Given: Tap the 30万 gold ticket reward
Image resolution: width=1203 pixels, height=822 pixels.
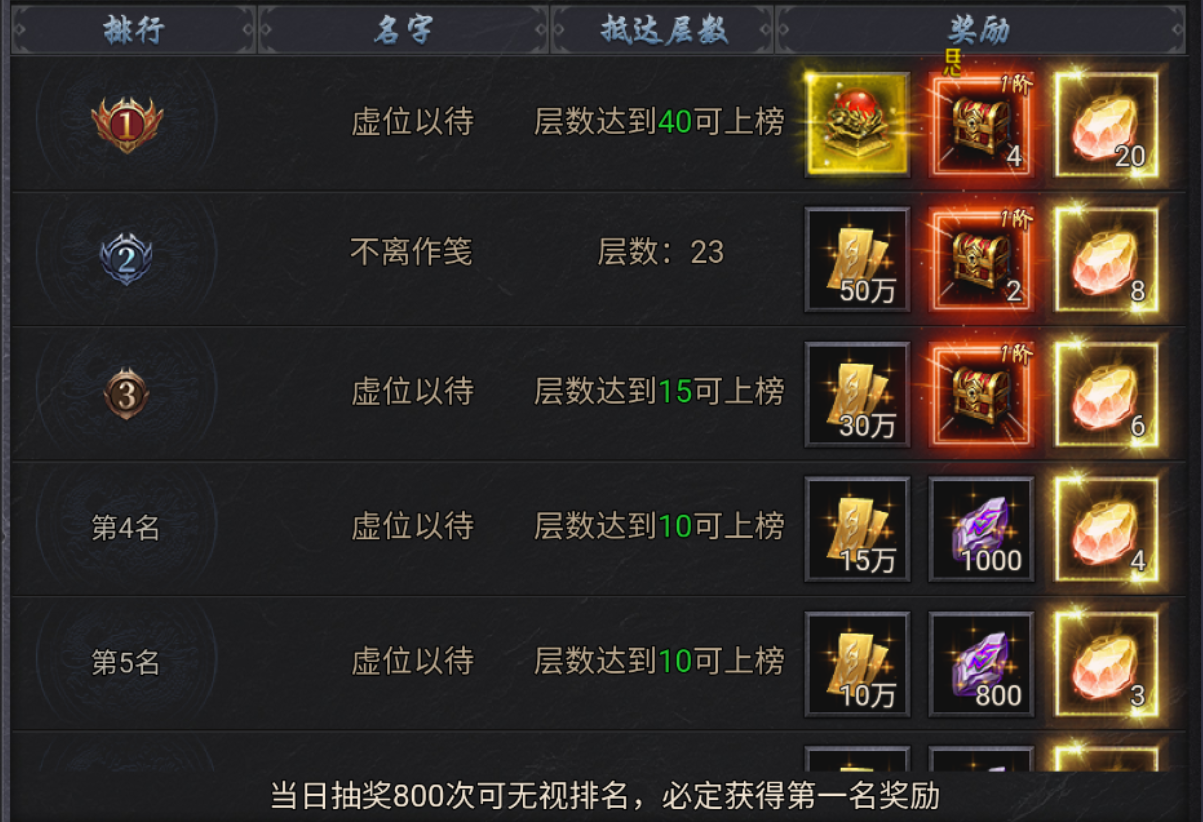Looking at the screenshot, I should click(858, 394).
